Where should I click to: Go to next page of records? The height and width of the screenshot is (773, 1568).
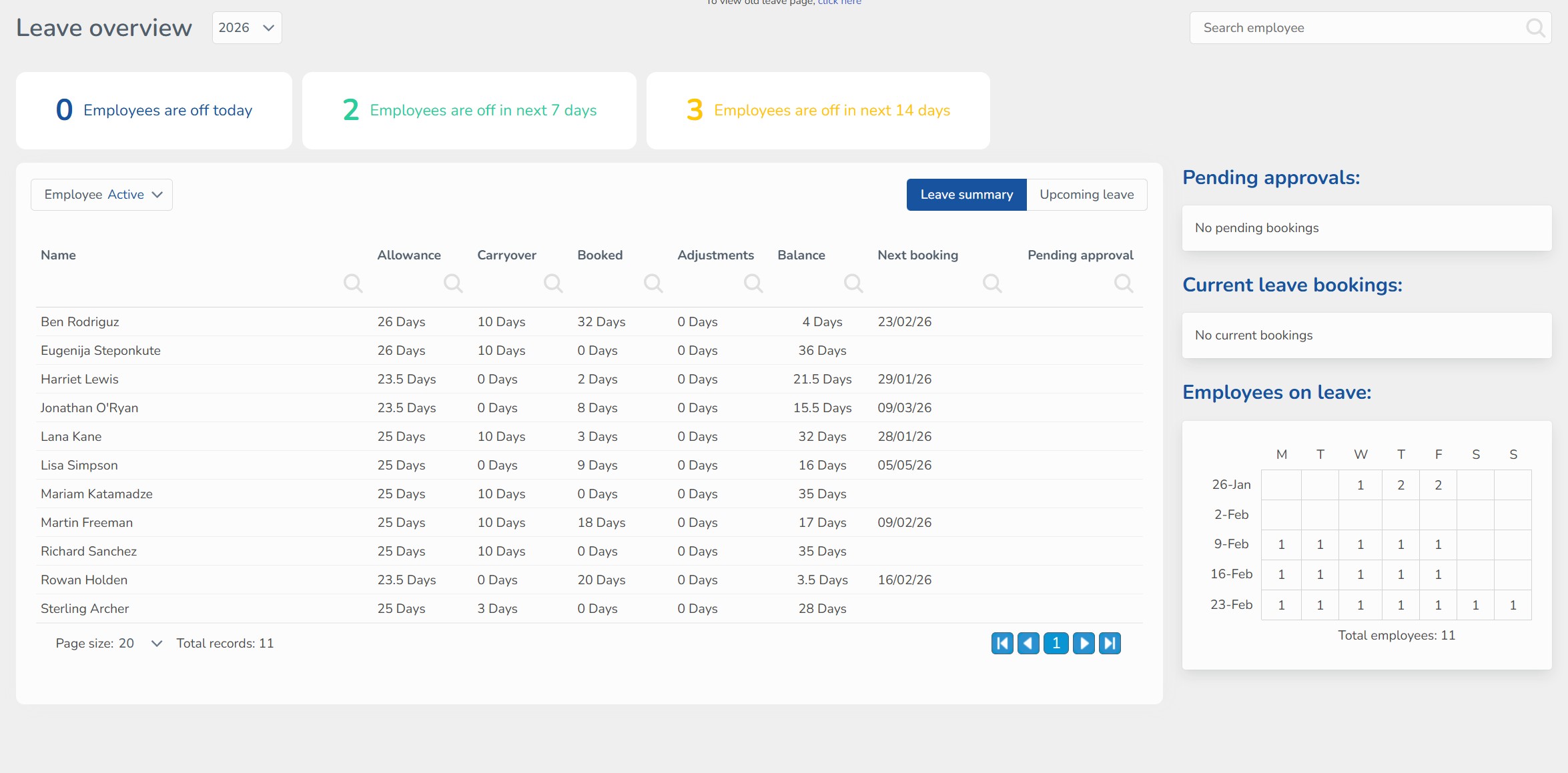click(1084, 644)
